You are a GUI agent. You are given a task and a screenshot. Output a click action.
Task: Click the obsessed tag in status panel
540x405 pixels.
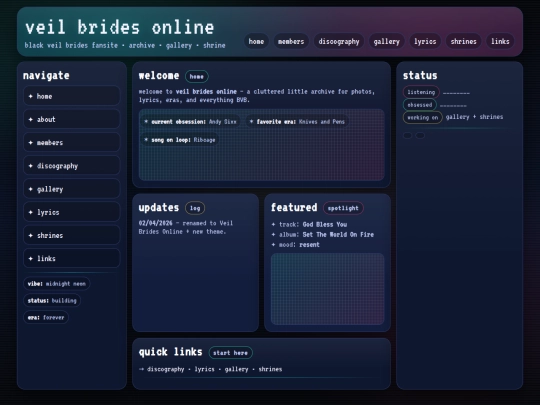click(420, 105)
